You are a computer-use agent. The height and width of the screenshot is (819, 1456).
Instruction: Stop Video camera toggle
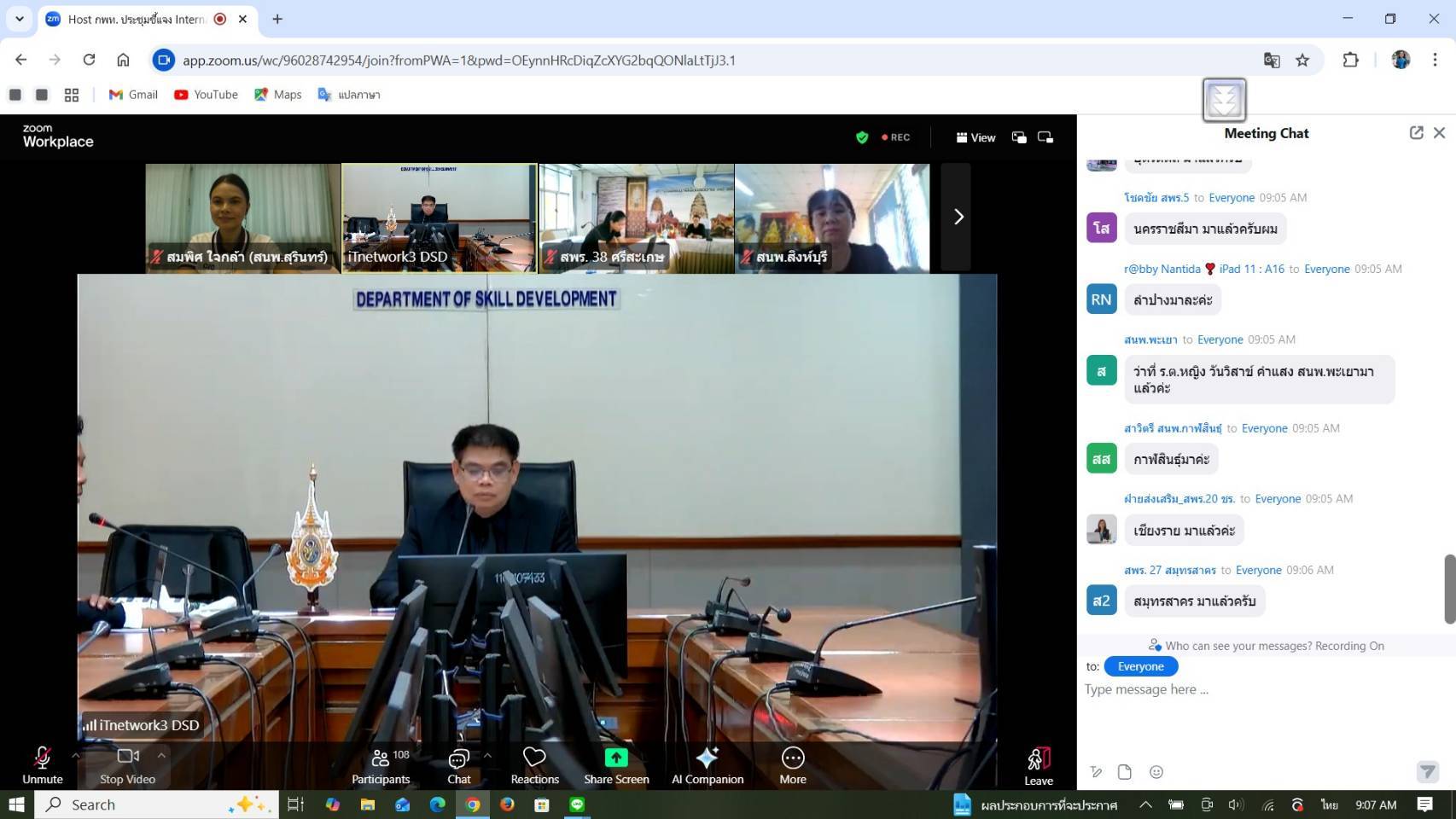tap(127, 765)
